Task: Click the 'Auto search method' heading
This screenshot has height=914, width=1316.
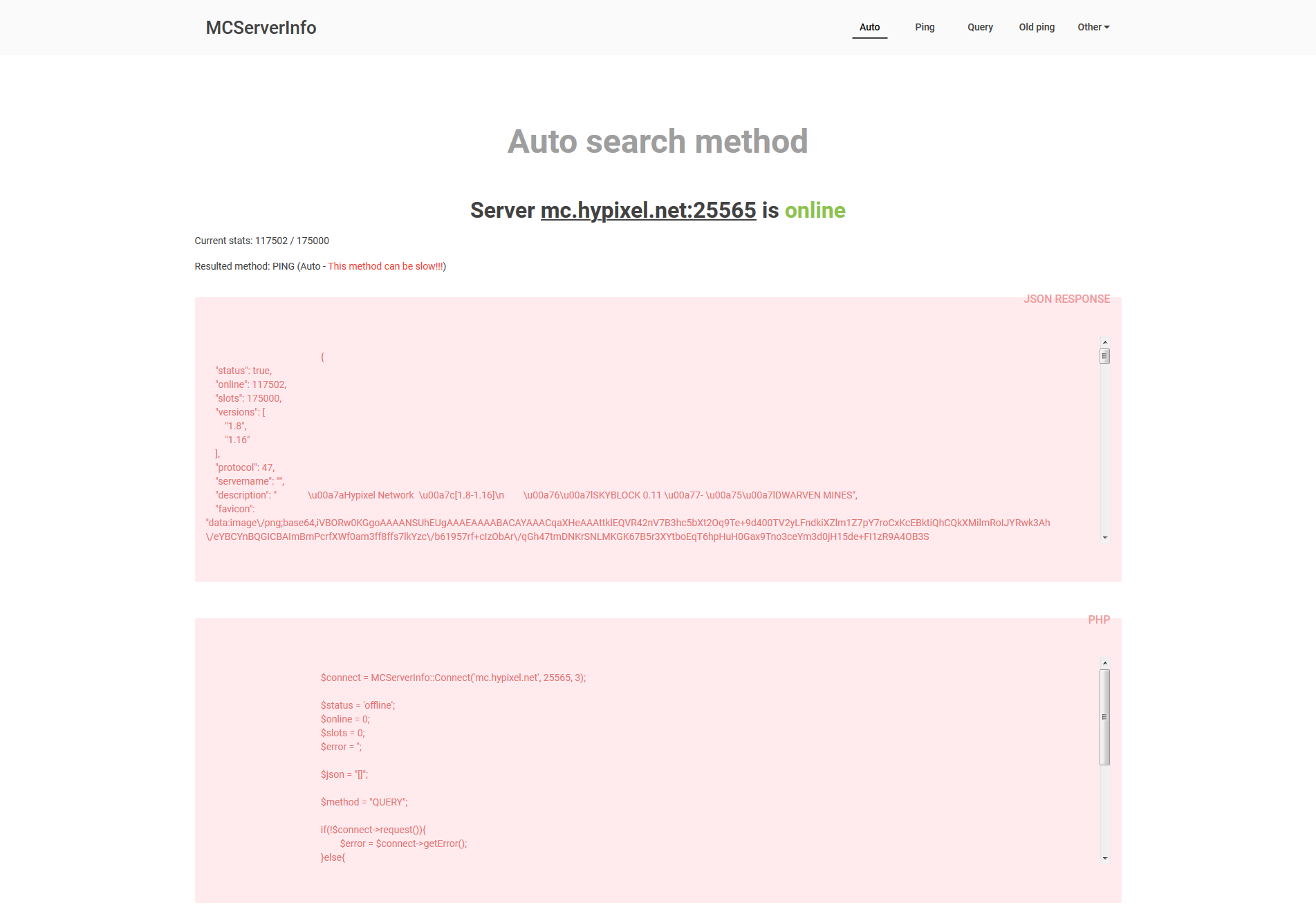Action: click(x=658, y=142)
